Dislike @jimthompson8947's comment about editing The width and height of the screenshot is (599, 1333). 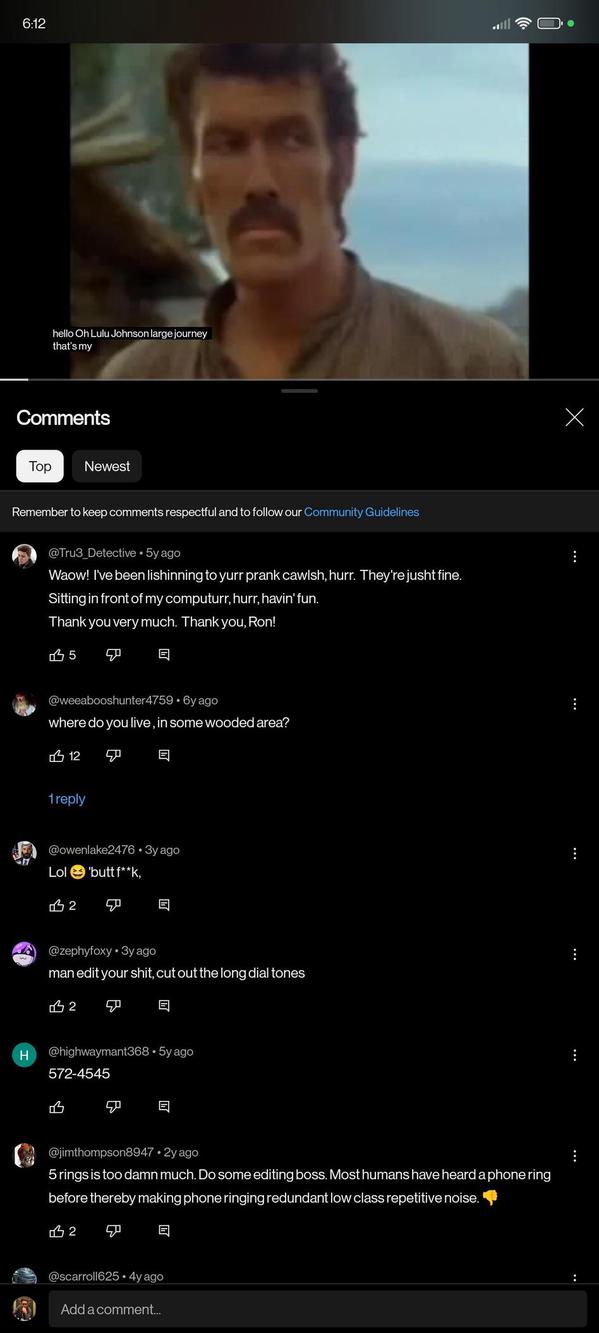113,1231
